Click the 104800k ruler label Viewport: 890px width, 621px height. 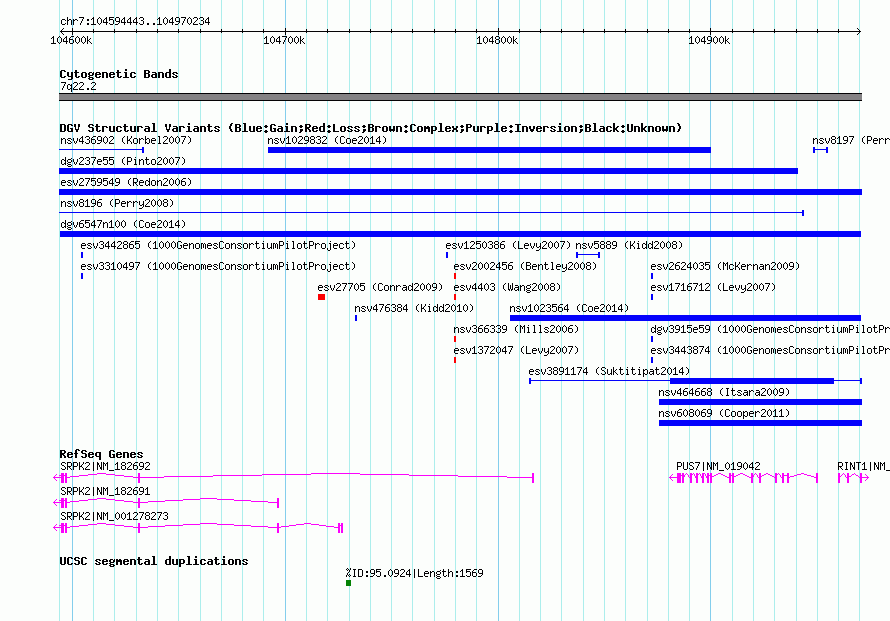497,40
